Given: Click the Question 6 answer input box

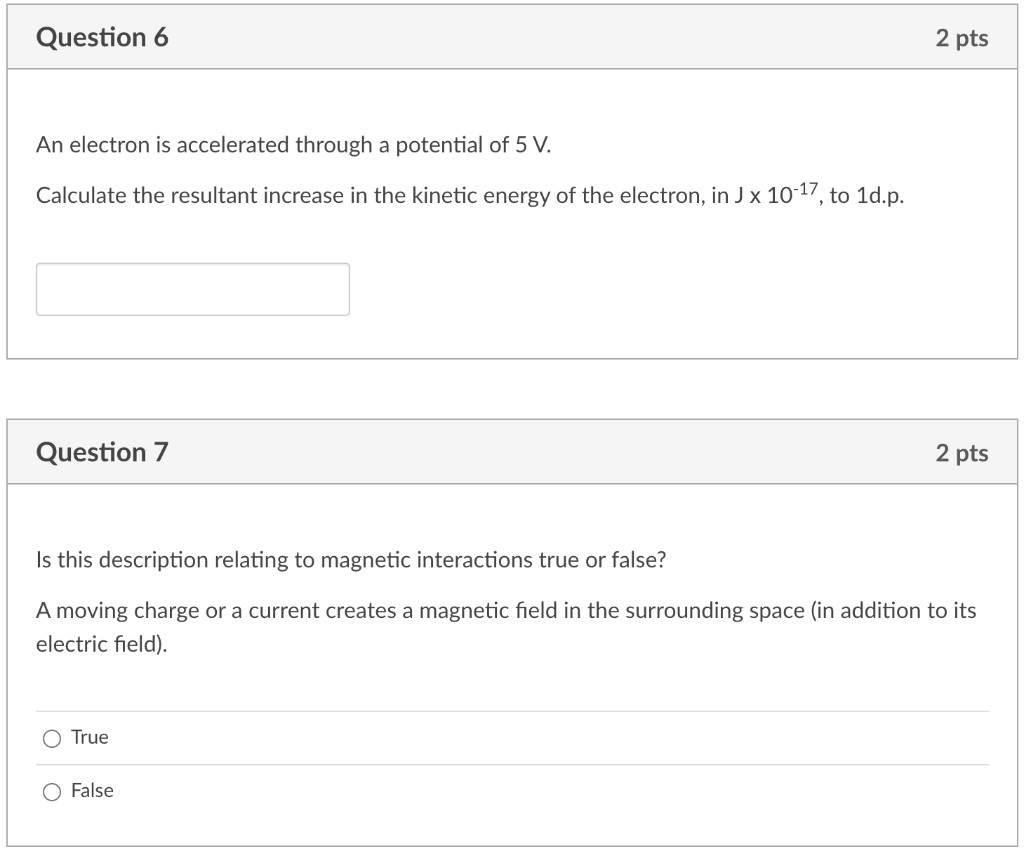Looking at the screenshot, I should 193,289.
